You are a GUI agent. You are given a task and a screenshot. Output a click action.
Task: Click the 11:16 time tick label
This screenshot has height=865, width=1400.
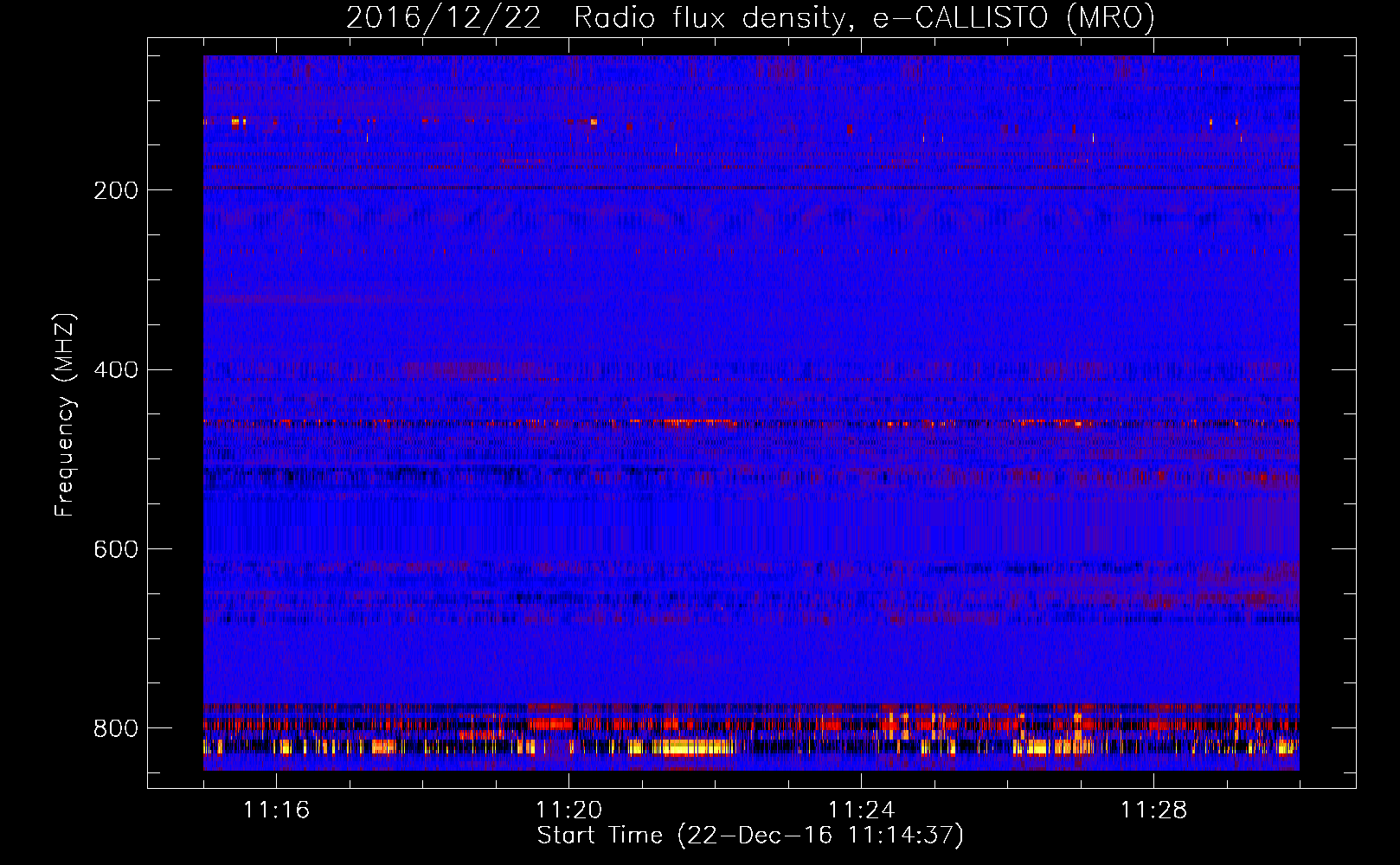click(x=277, y=811)
